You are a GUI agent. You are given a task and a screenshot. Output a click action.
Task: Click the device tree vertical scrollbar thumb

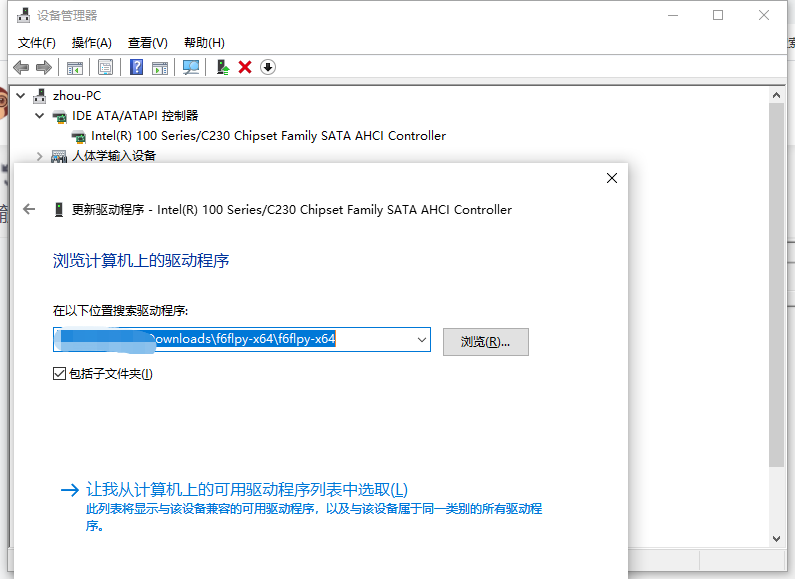(x=776, y=284)
